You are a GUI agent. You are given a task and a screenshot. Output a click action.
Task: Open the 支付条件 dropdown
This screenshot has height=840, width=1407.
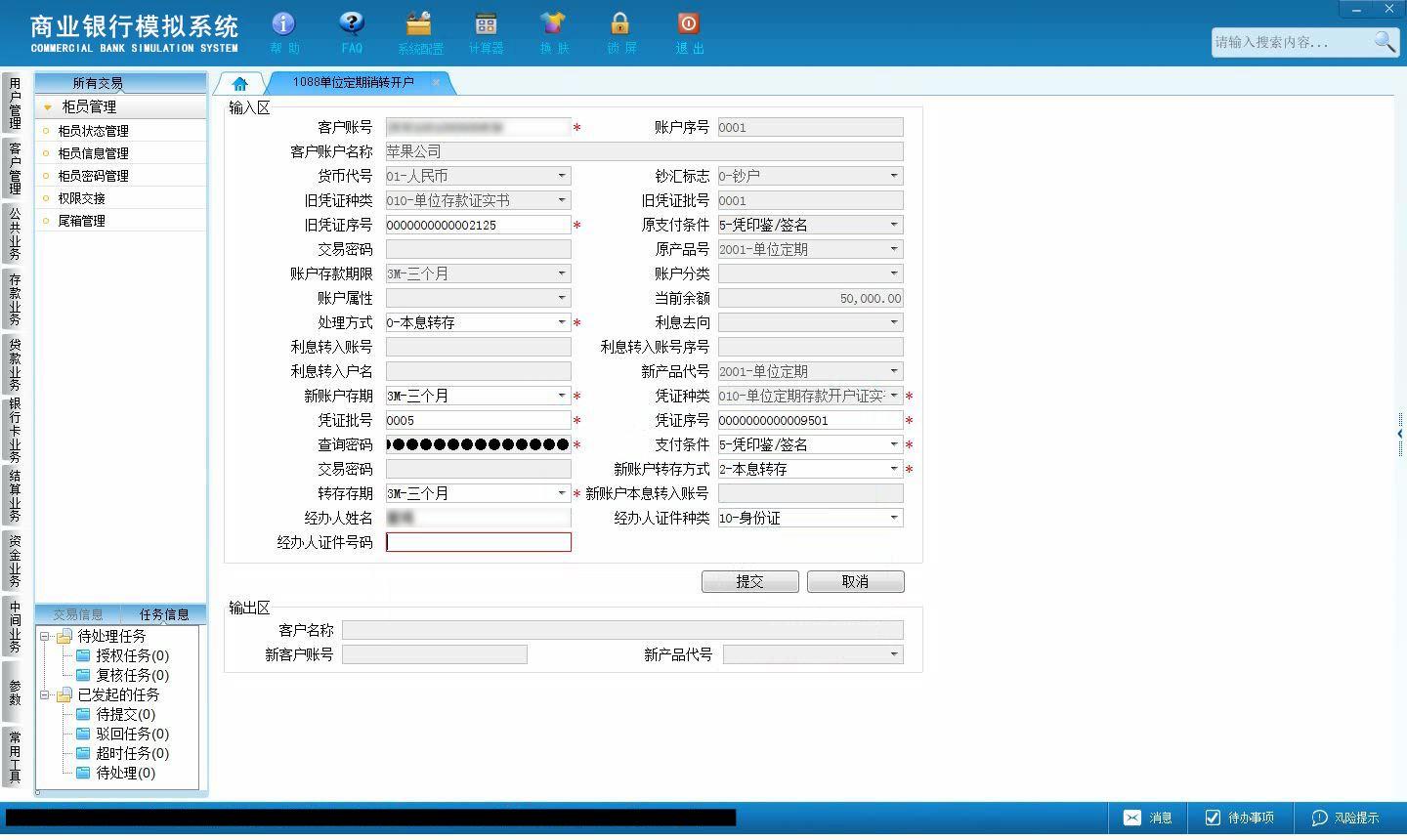[894, 444]
